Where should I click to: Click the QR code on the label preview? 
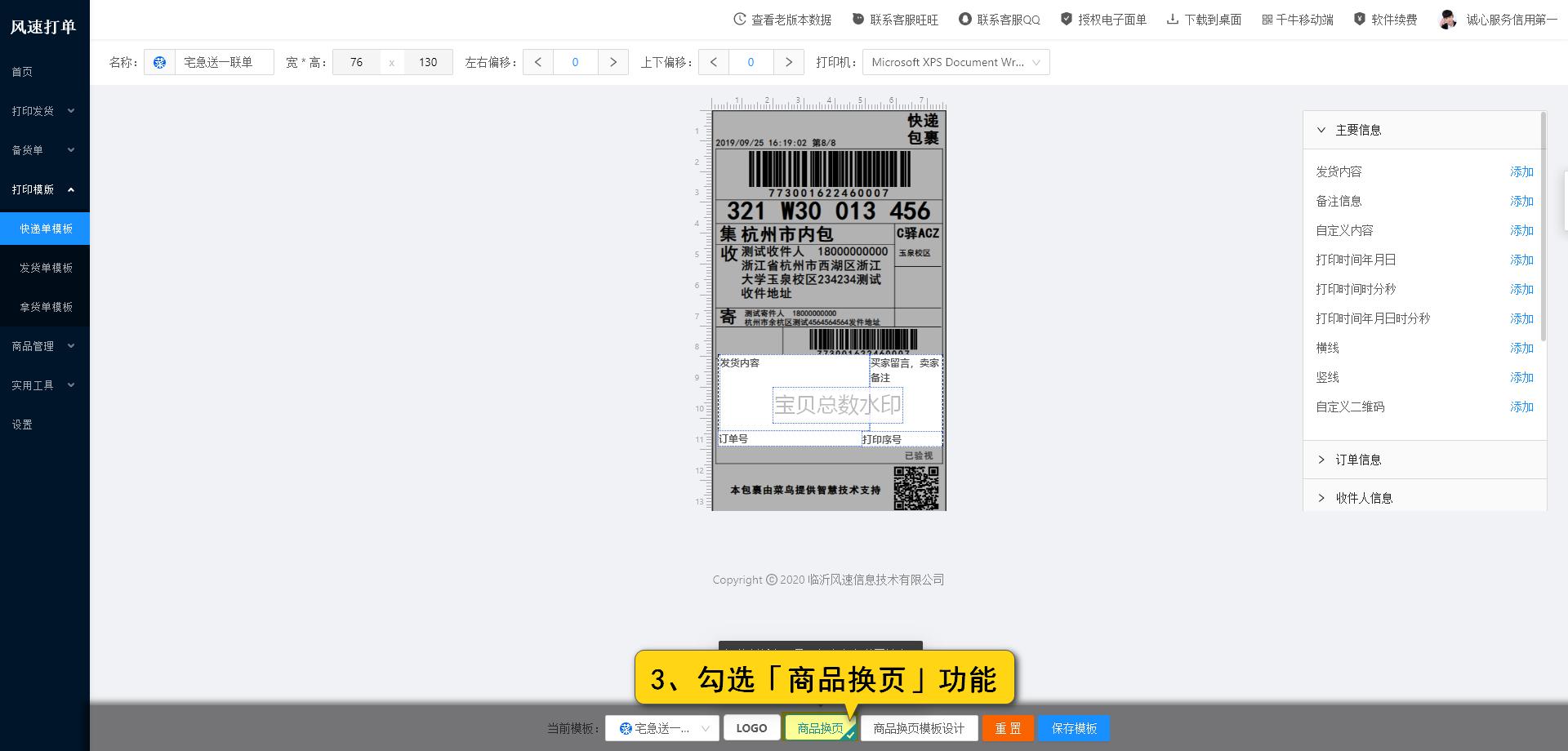click(x=916, y=488)
